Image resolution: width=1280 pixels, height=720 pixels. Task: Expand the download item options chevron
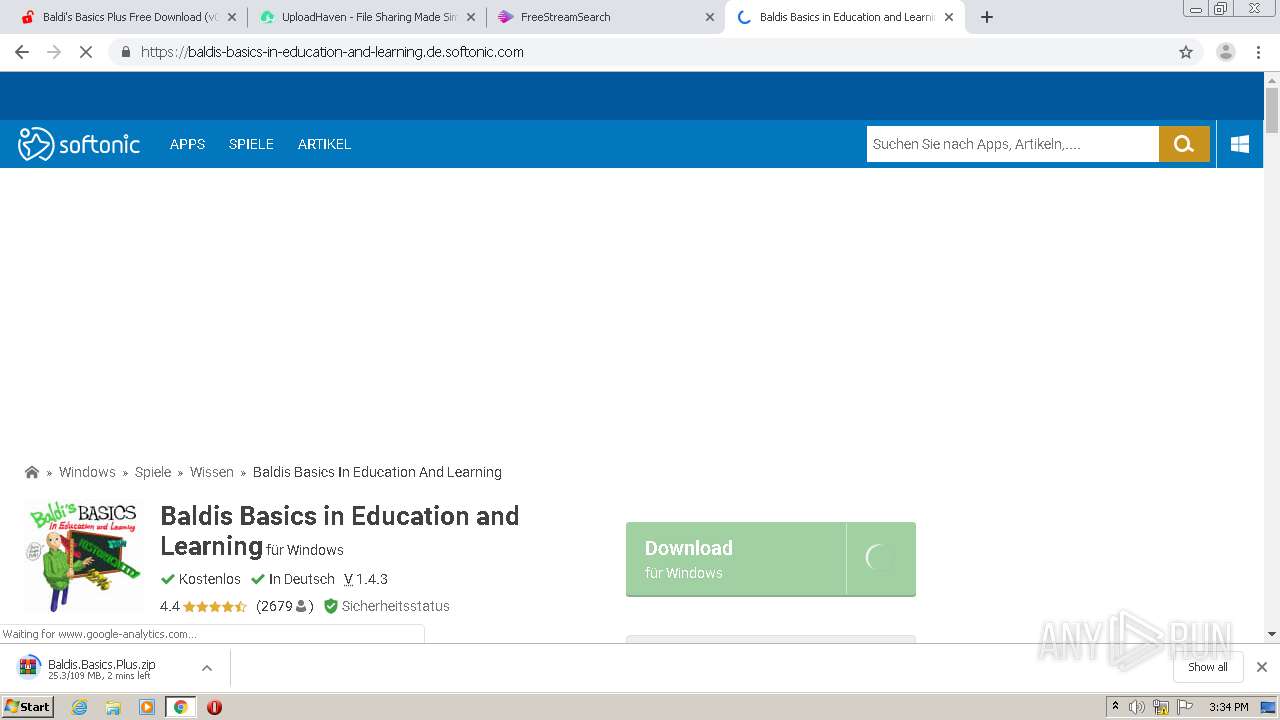pos(207,668)
